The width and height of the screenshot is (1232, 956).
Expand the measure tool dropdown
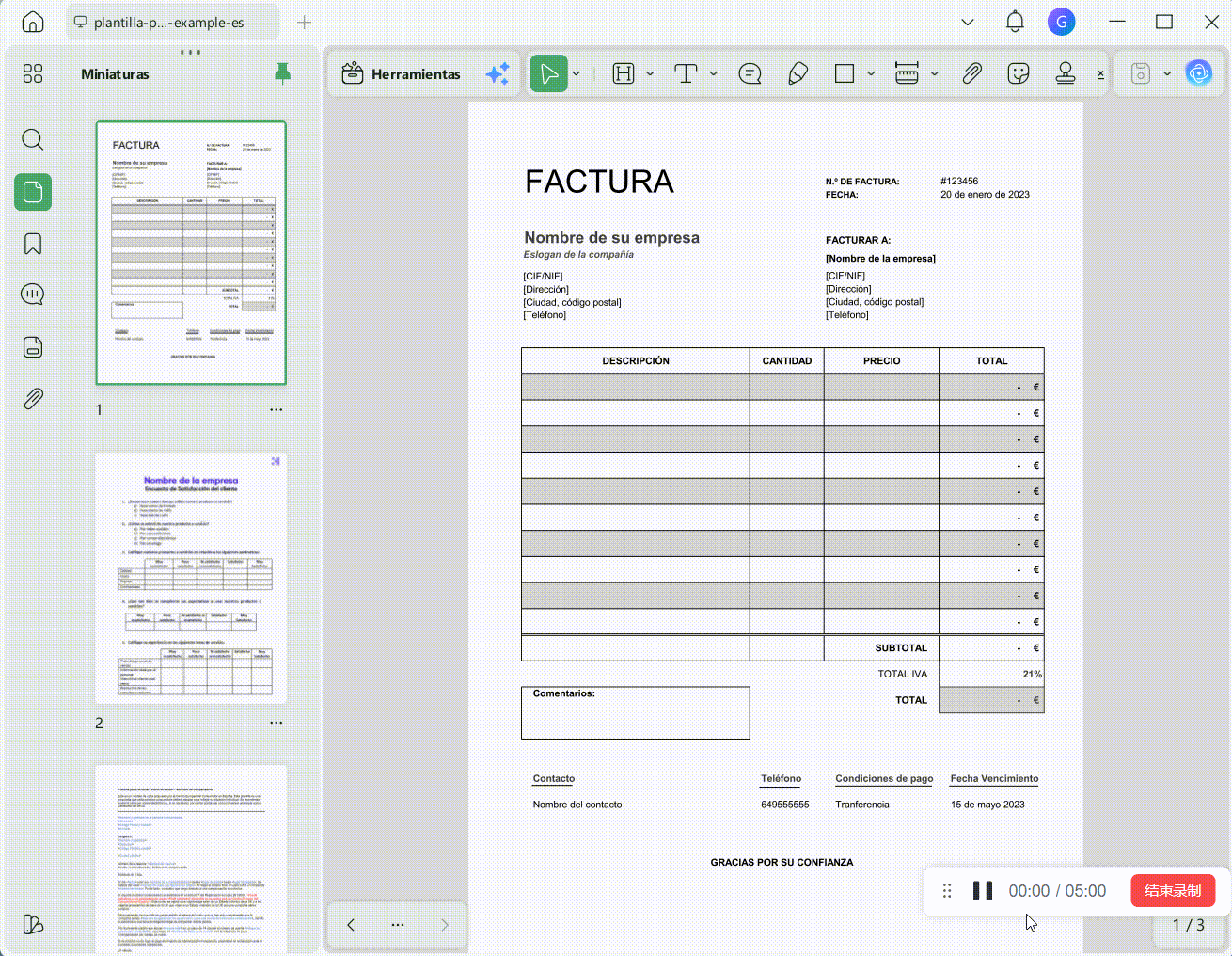click(934, 73)
